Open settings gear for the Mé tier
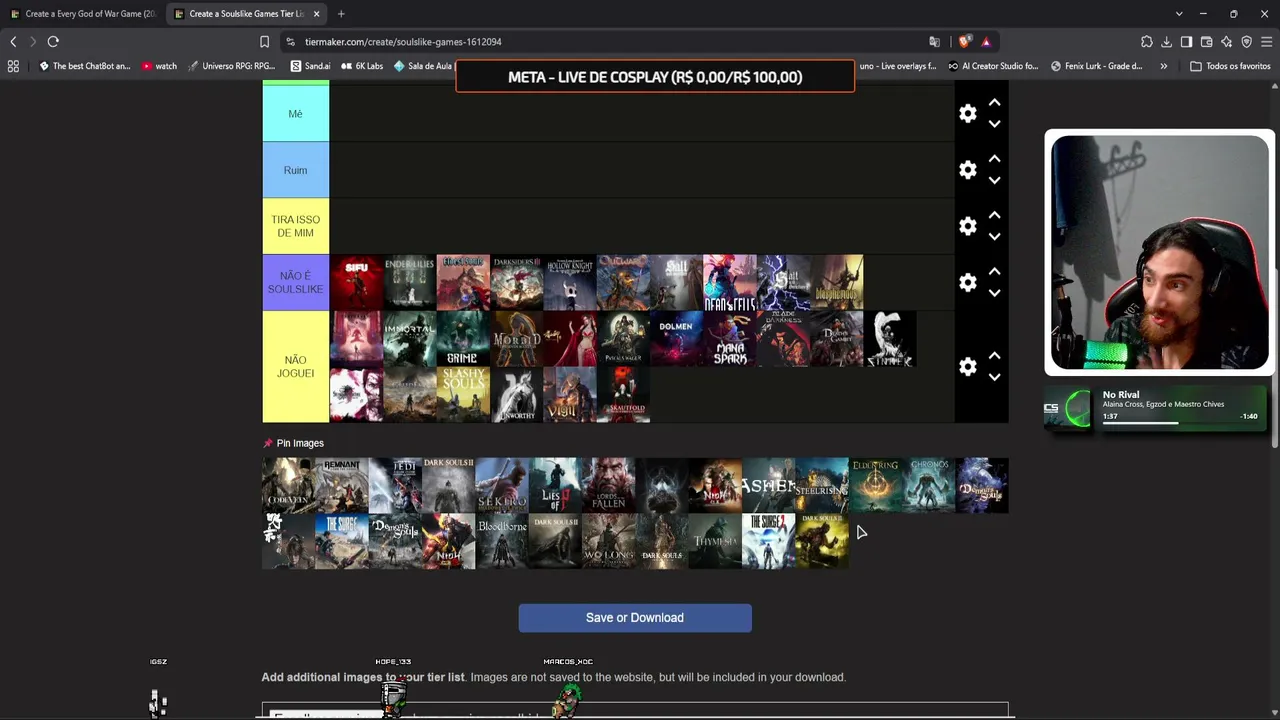The height and width of the screenshot is (720, 1280). coord(967,114)
